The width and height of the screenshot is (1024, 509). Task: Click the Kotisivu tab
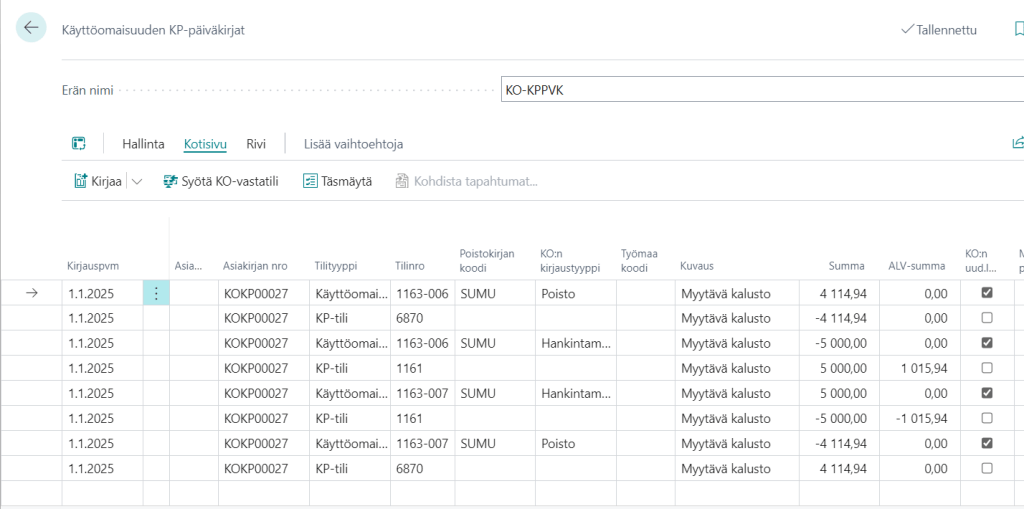click(205, 144)
